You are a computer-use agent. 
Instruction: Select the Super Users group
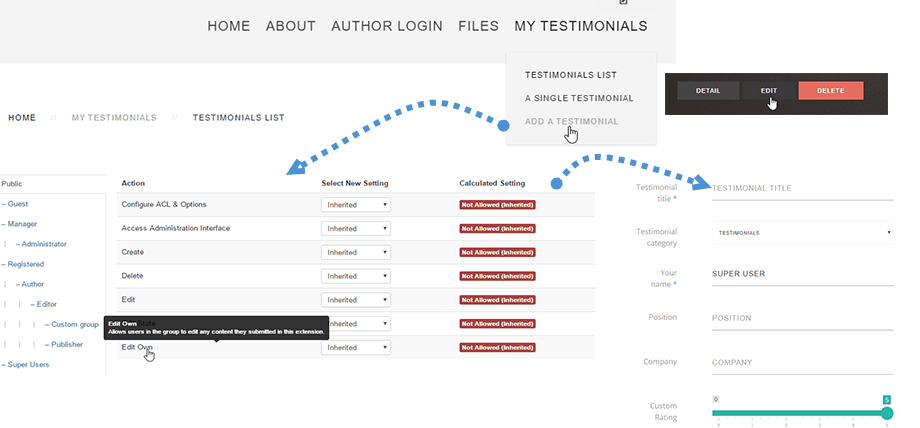(x=28, y=364)
